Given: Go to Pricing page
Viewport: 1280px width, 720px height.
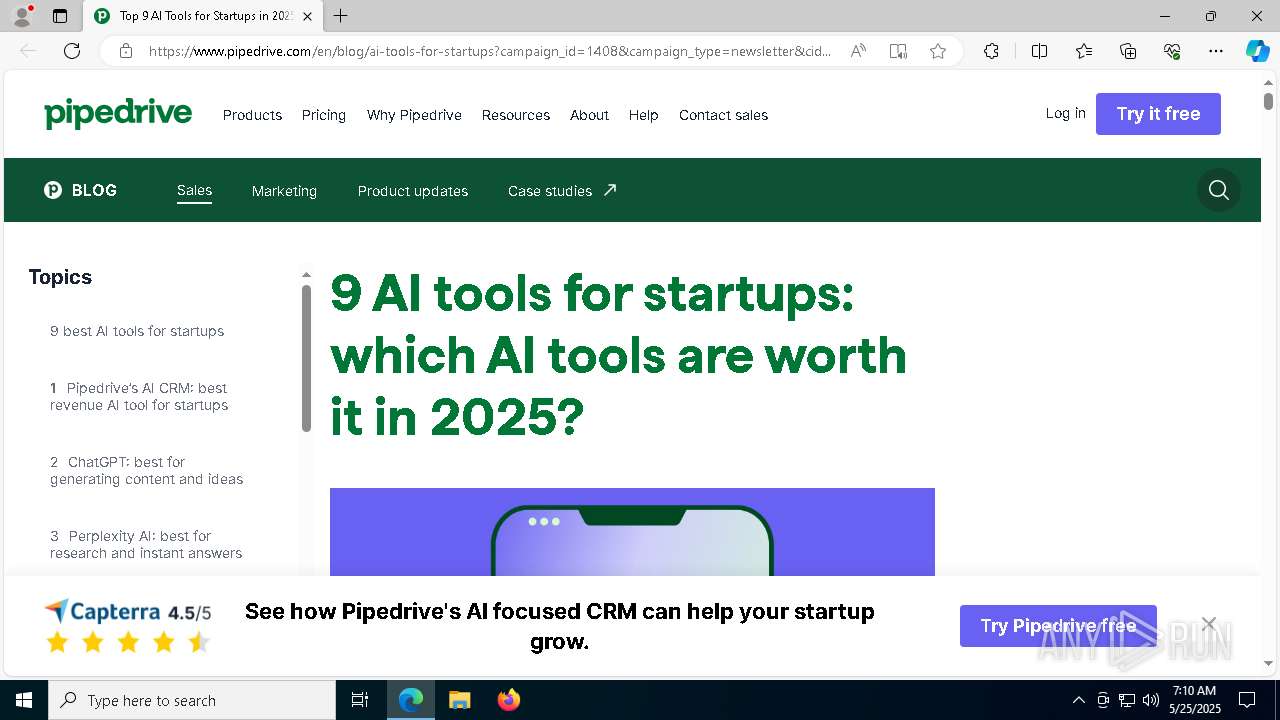Looking at the screenshot, I should click(324, 115).
